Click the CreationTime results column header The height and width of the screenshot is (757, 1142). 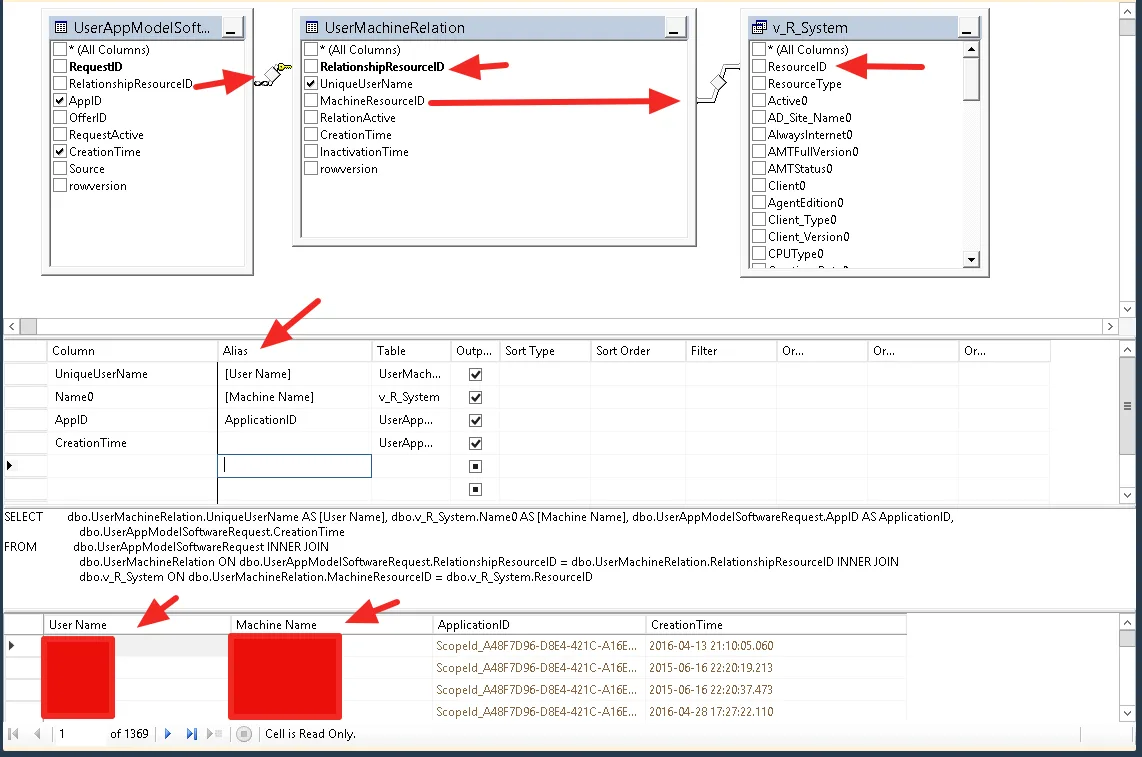point(776,624)
